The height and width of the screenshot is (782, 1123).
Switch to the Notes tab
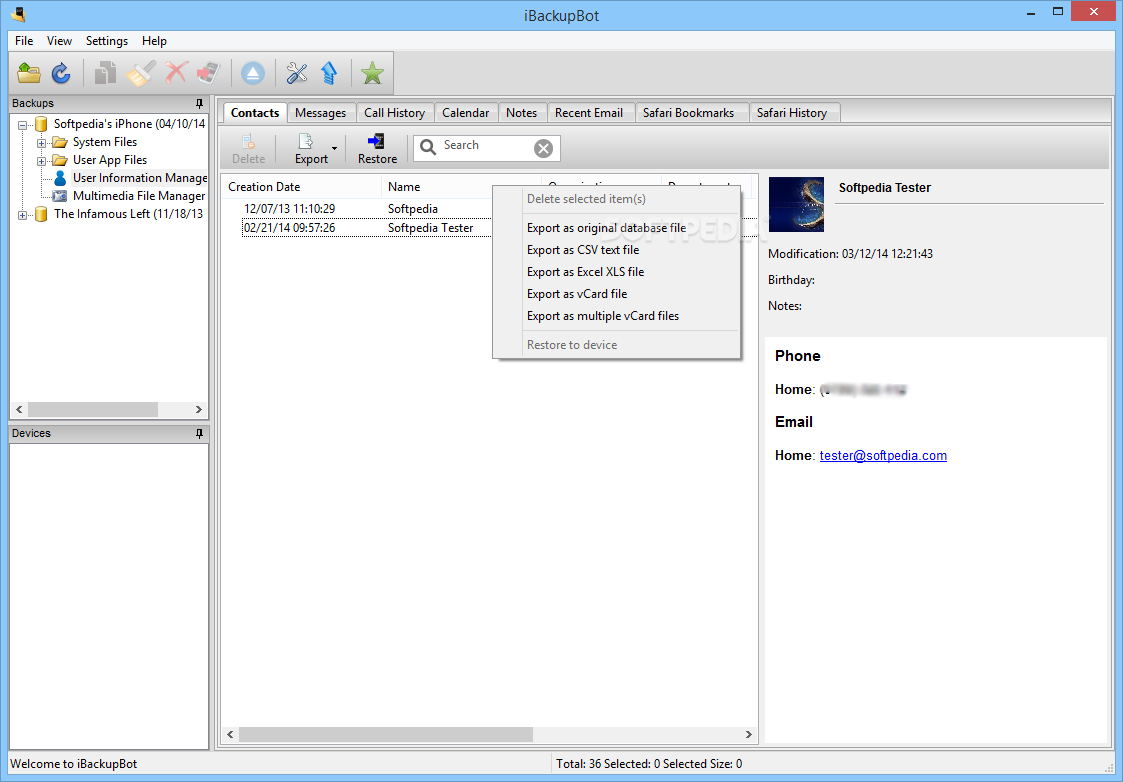[521, 112]
